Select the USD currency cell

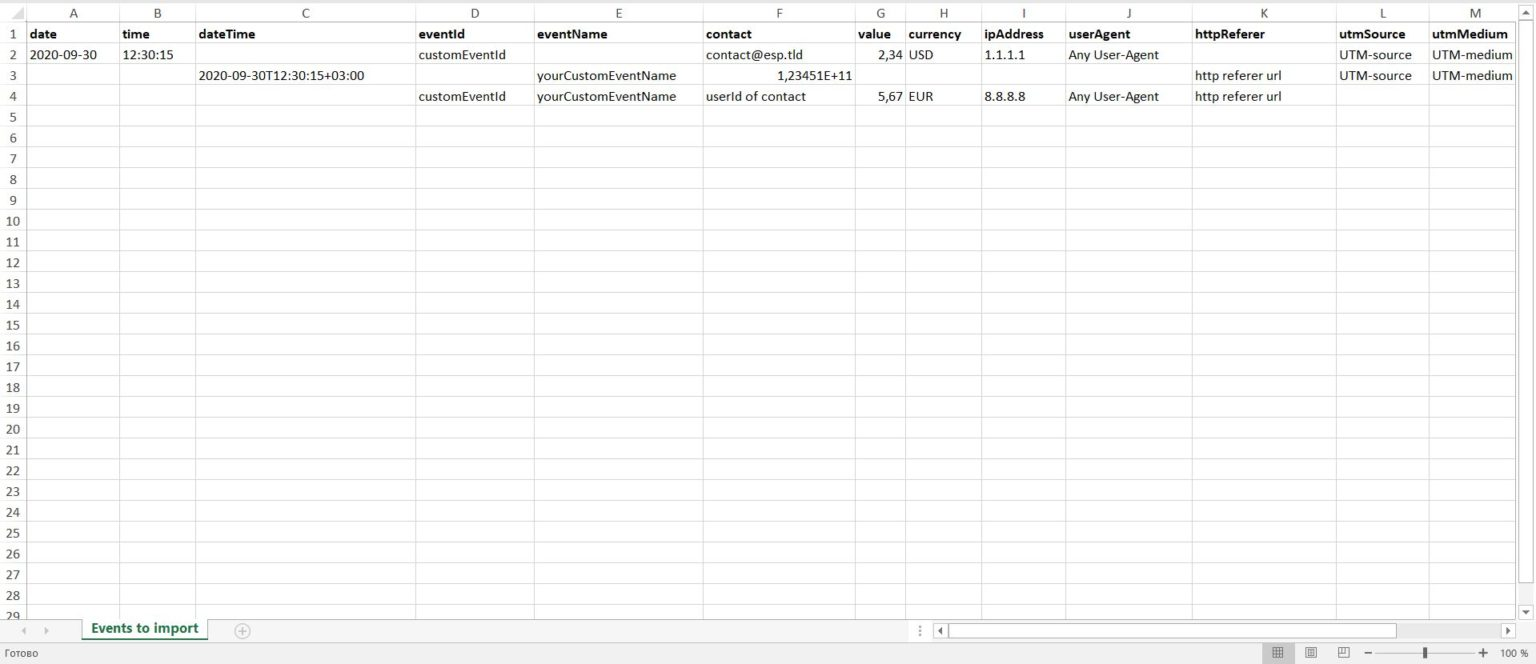pyautogui.click(x=943, y=55)
